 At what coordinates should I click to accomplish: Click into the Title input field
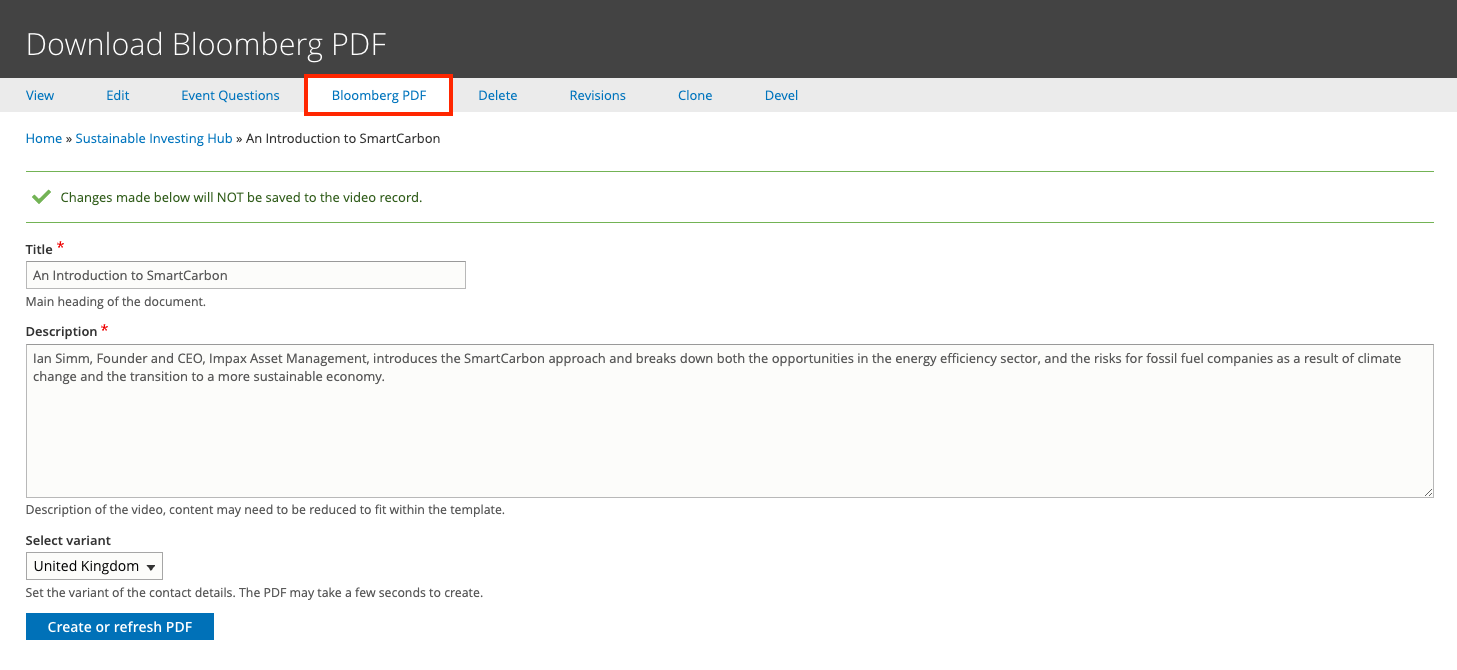pos(246,275)
